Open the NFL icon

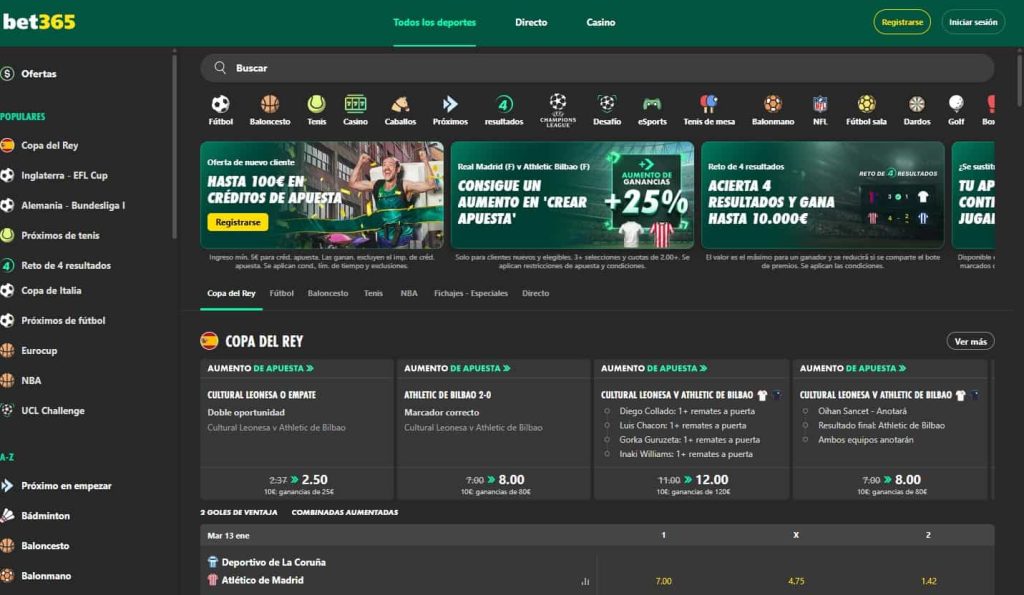(x=820, y=103)
